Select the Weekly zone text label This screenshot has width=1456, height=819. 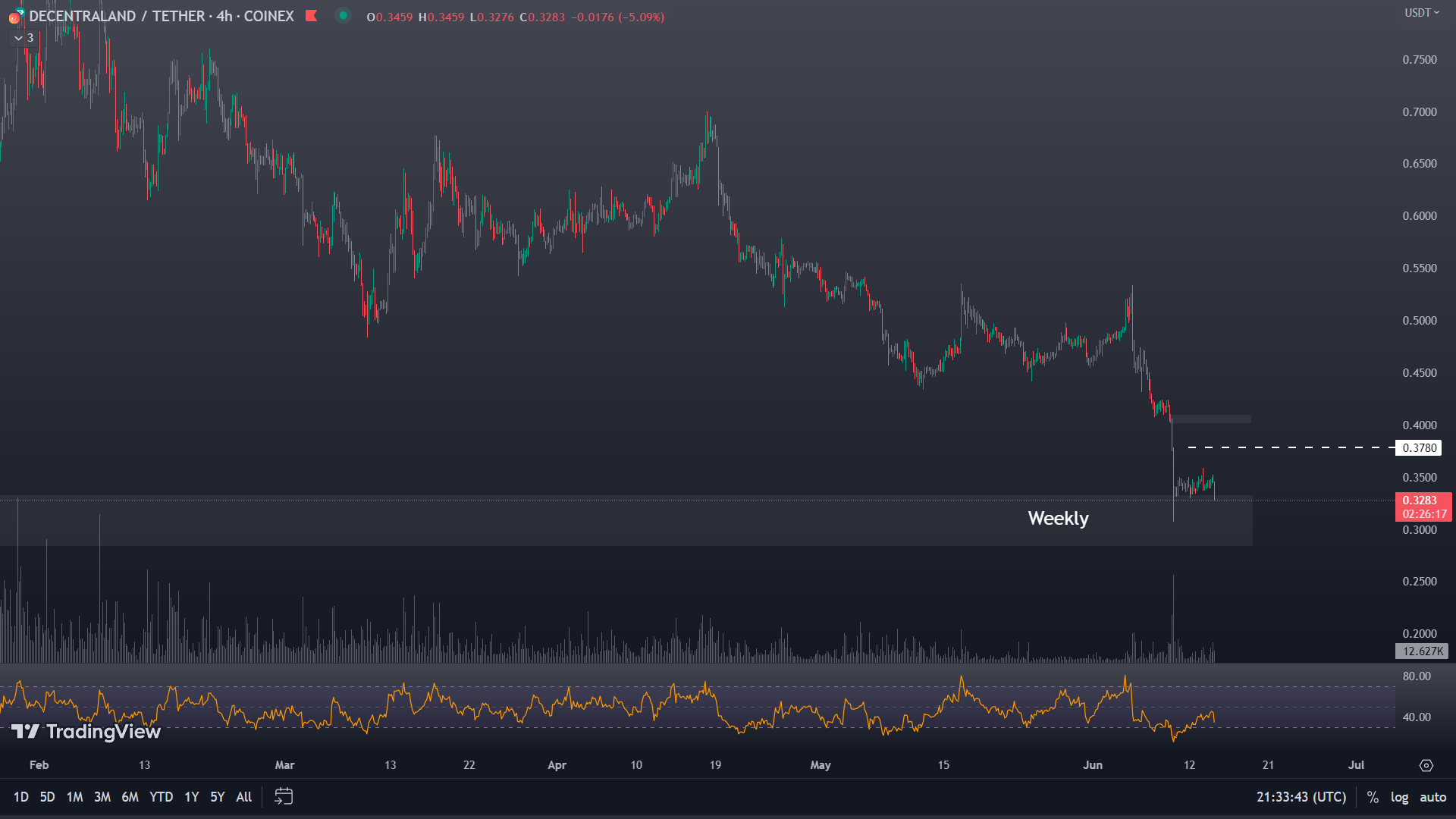(1058, 519)
